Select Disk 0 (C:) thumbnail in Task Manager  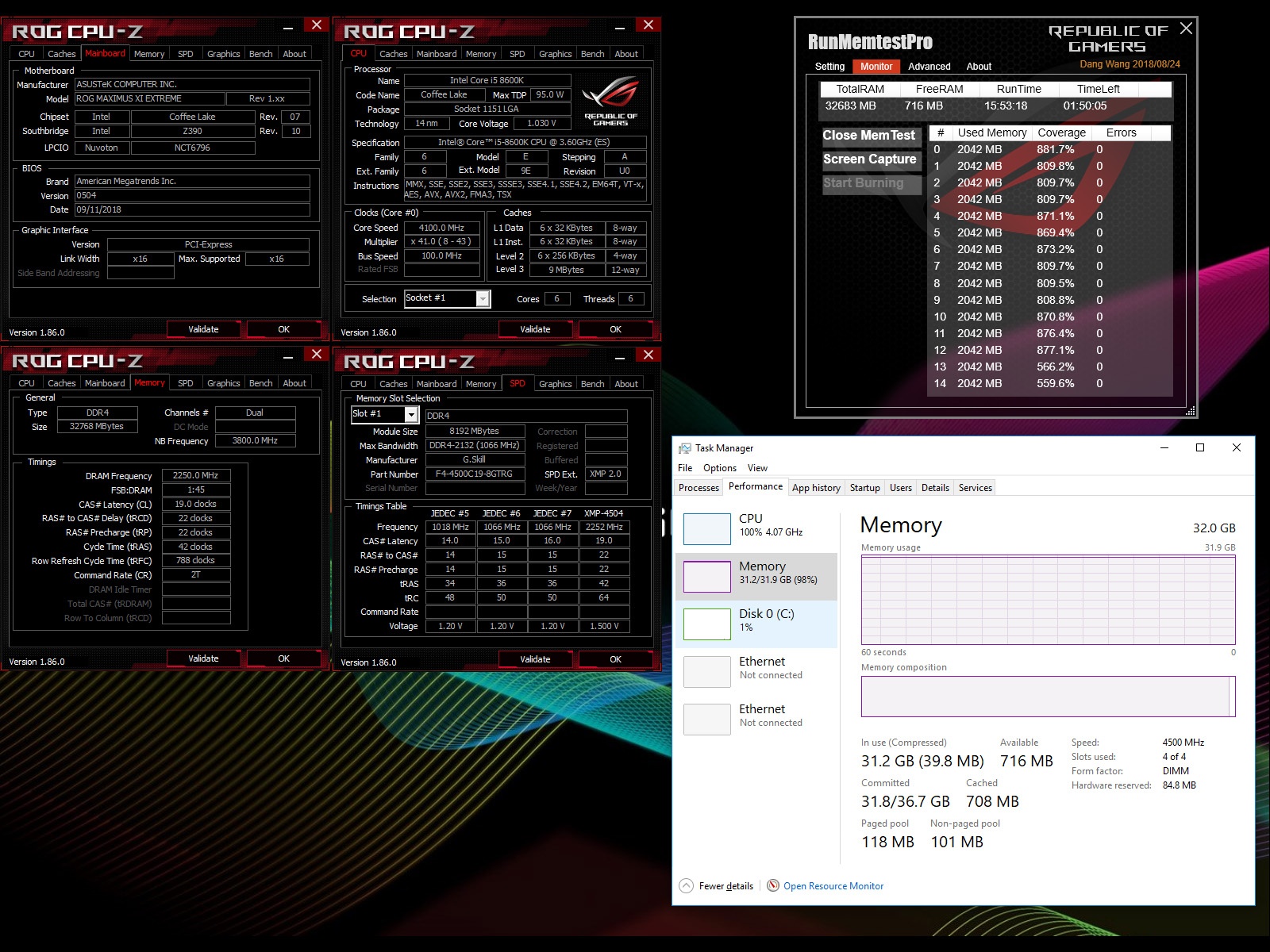706,624
